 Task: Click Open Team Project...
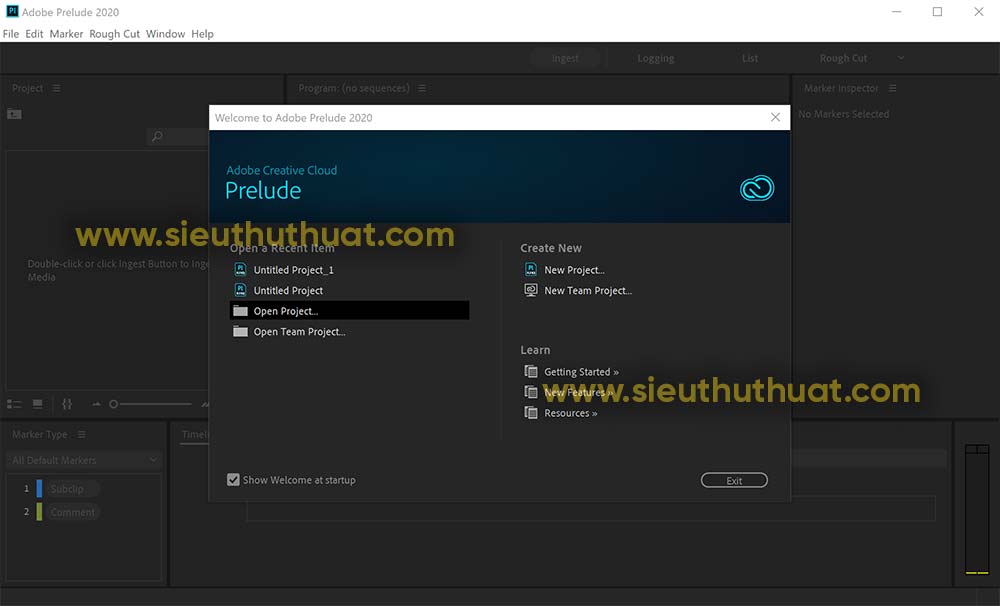pyautogui.click(x=299, y=332)
